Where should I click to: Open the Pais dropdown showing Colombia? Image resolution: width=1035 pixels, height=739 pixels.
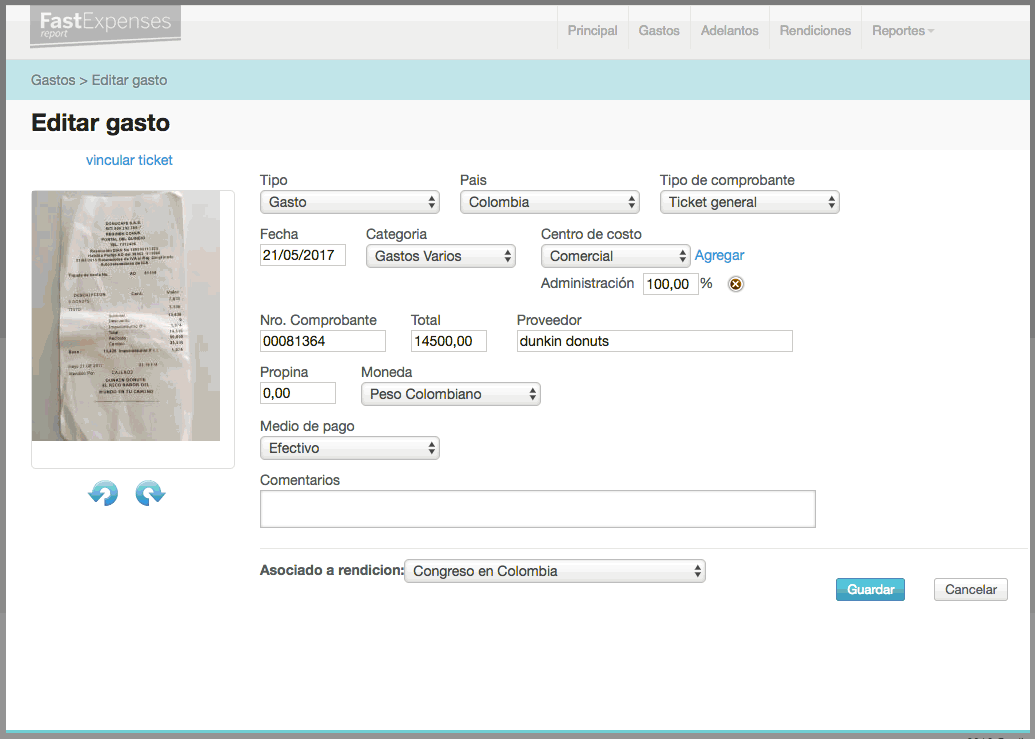tap(550, 202)
